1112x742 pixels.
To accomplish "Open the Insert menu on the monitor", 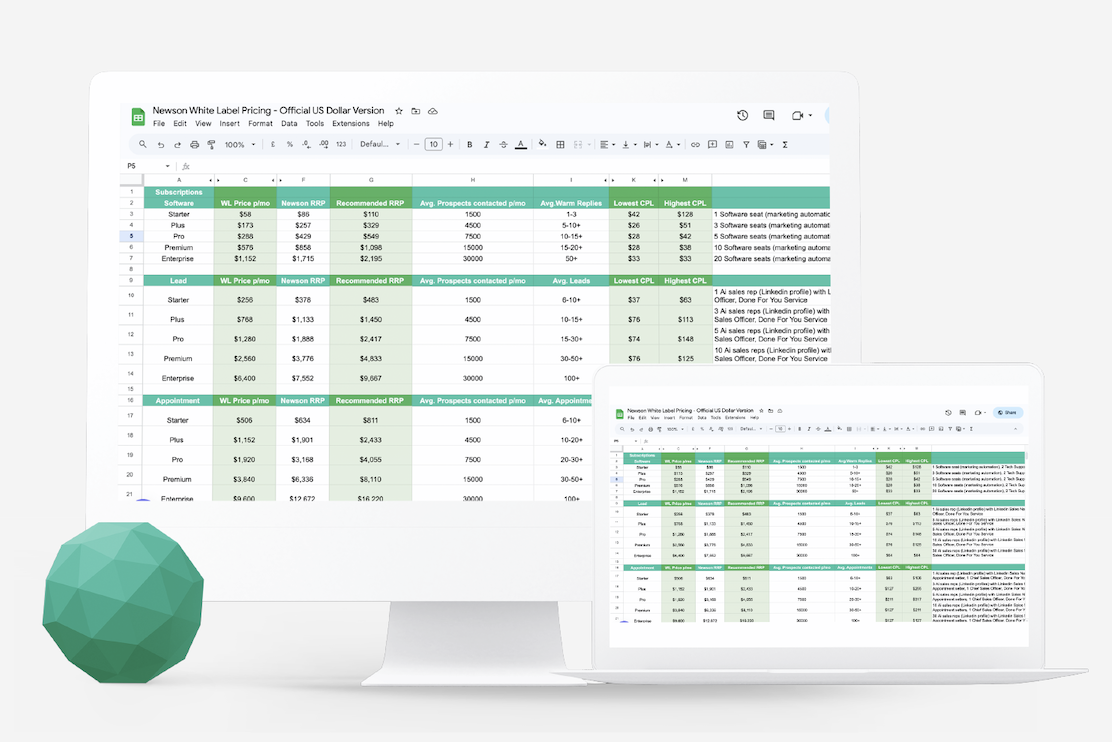I will click(x=230, y=123).
